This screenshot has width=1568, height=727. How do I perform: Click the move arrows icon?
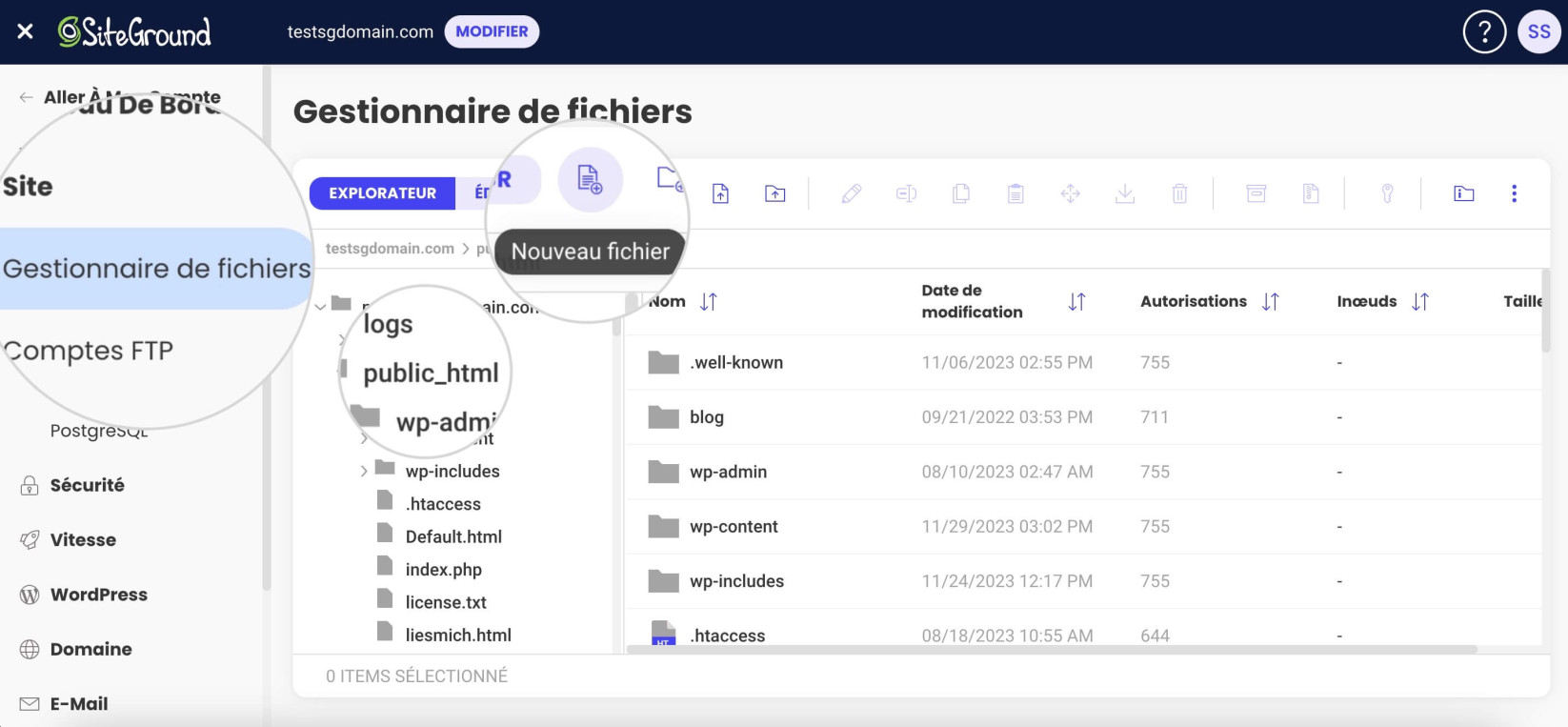coord(1071,193)
